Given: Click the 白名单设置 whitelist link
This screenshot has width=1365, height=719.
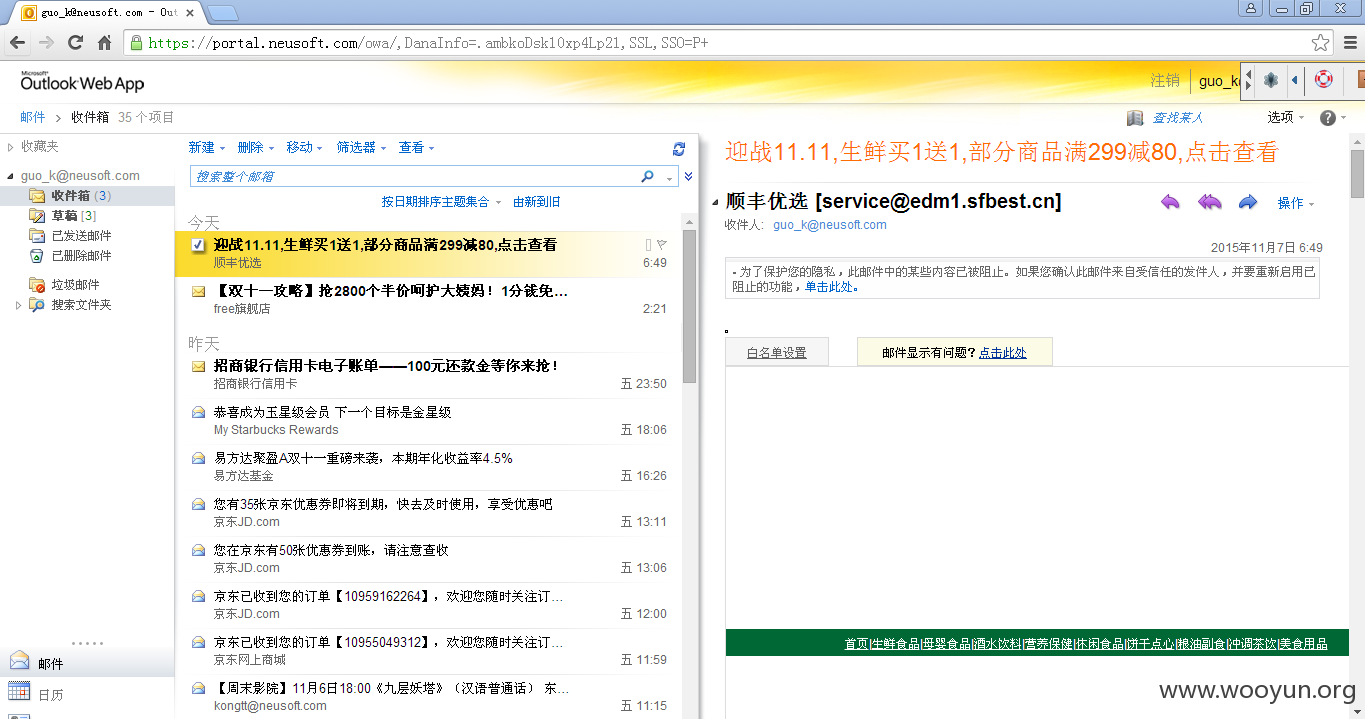Looking at the screenshot, I should click(x=777, y=353).
